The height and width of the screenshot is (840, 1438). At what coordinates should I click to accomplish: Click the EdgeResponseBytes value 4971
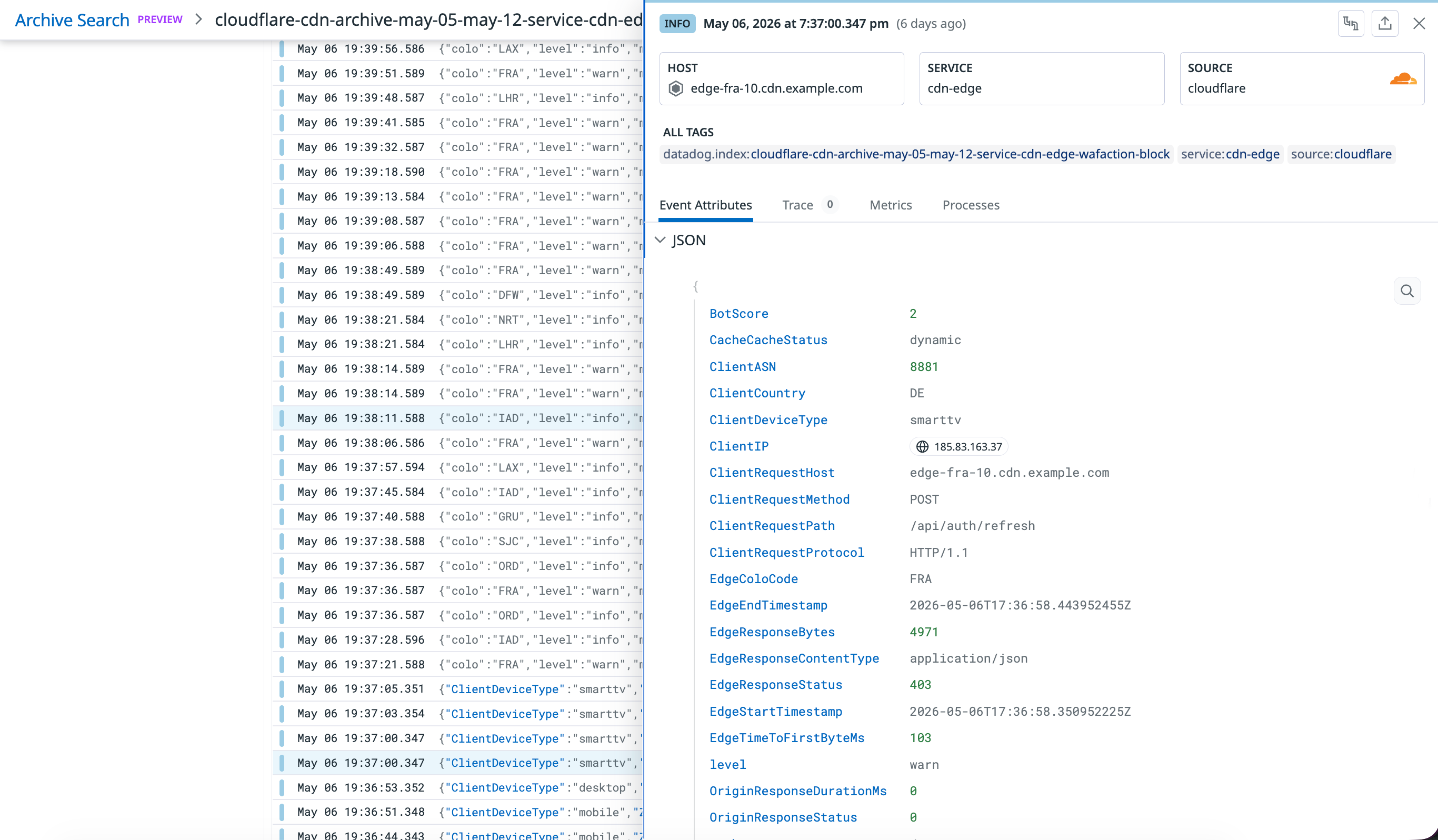coord(924,632)
